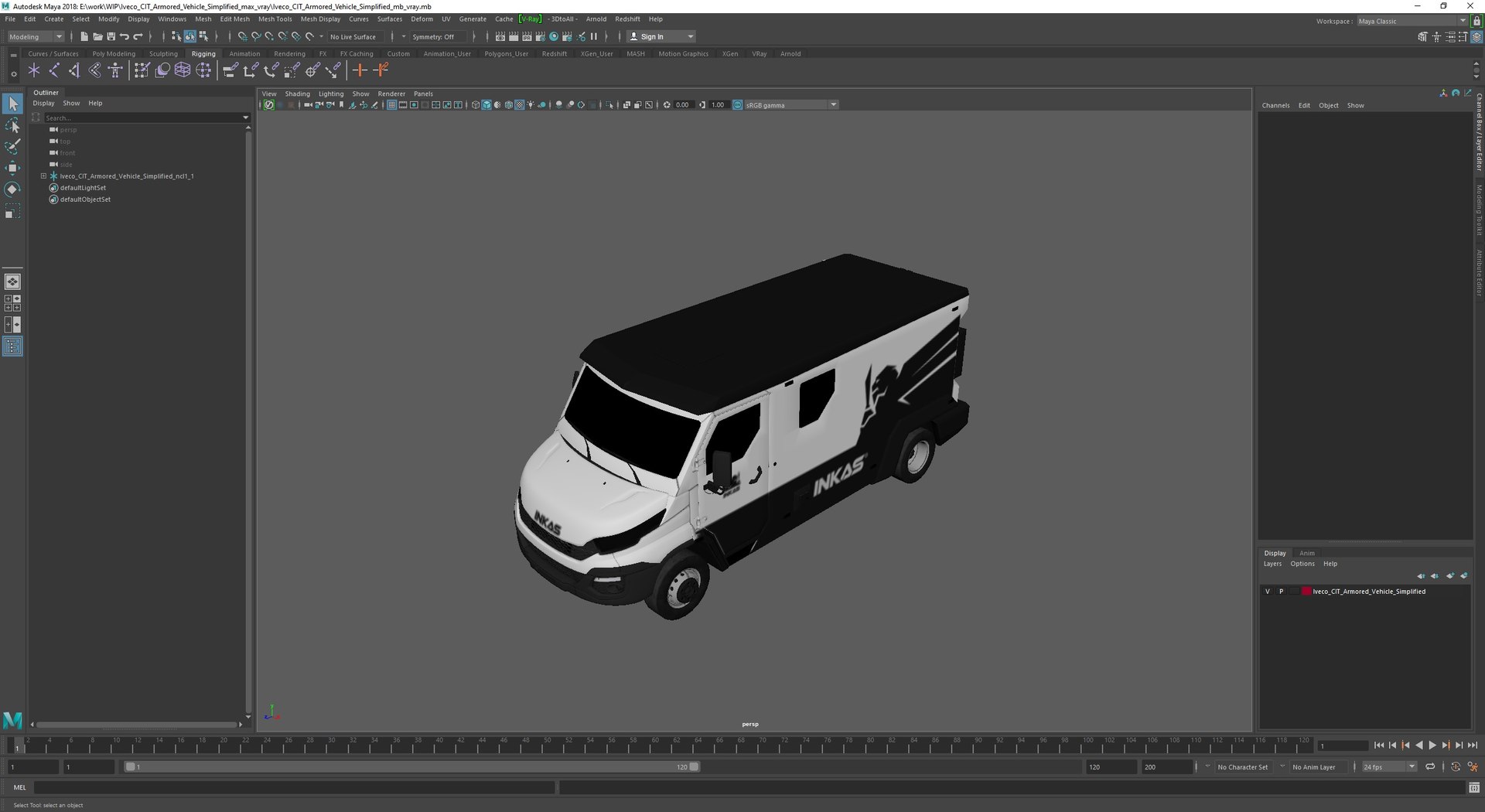Create a new empty layer icon
Viewport: 1485px width, 812px height.
[x=1450, y=576]
